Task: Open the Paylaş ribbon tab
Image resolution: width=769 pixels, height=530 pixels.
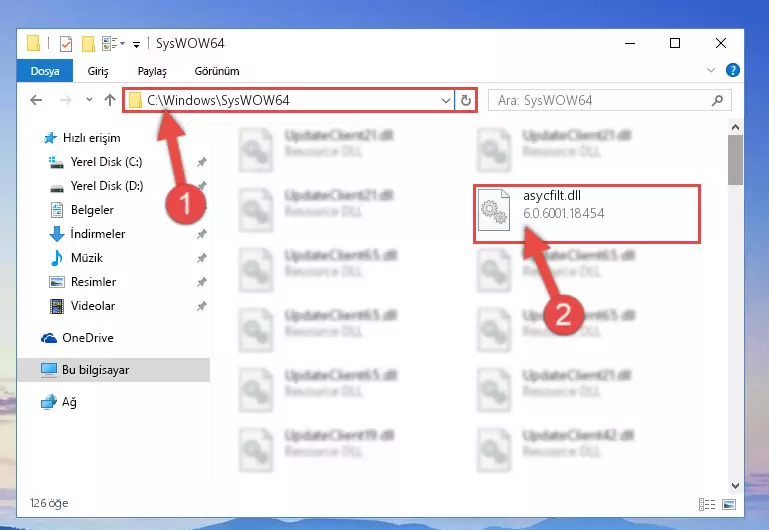Action: [152, 71]
